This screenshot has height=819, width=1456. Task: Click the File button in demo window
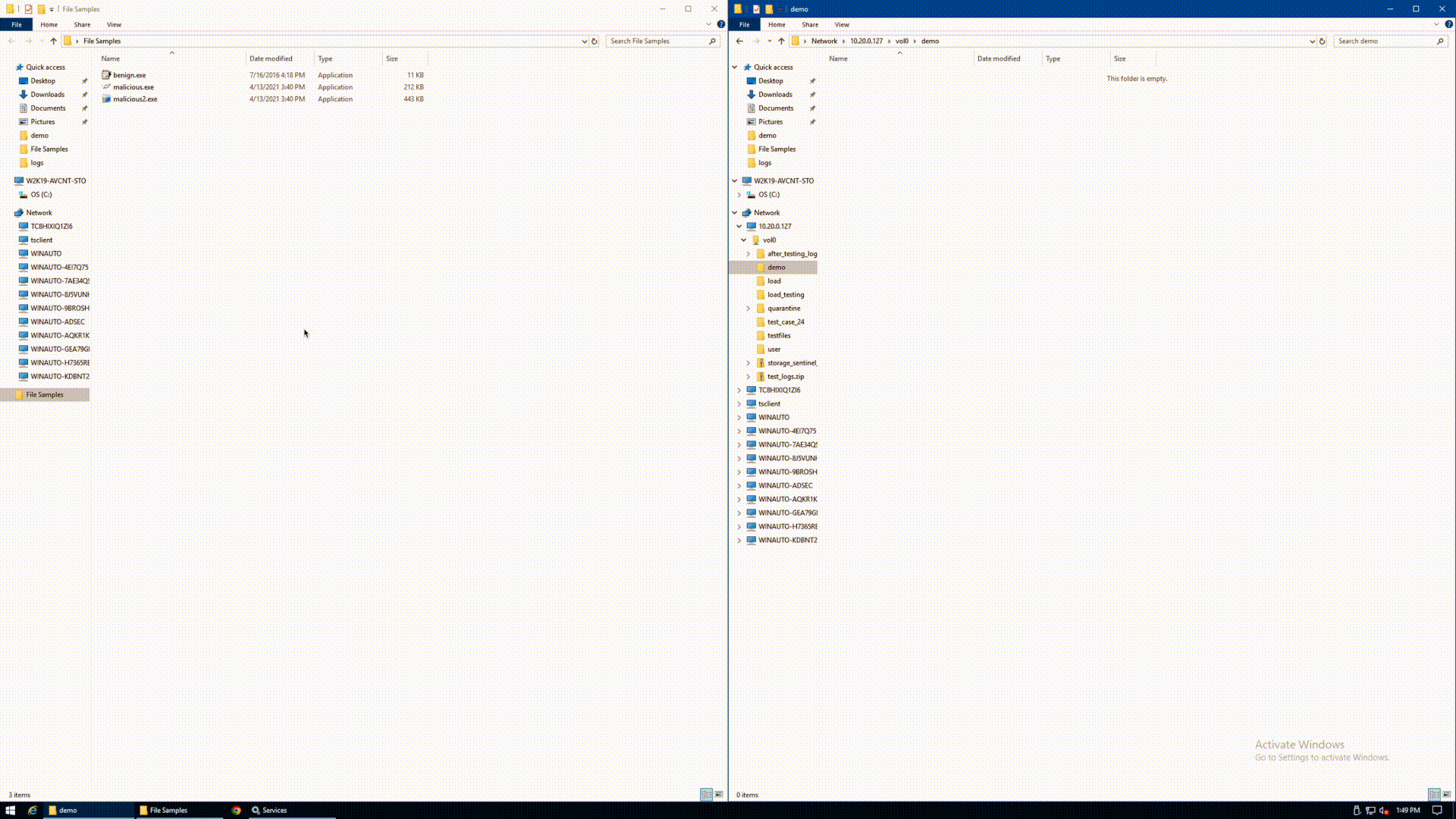[x=744, y=24]
